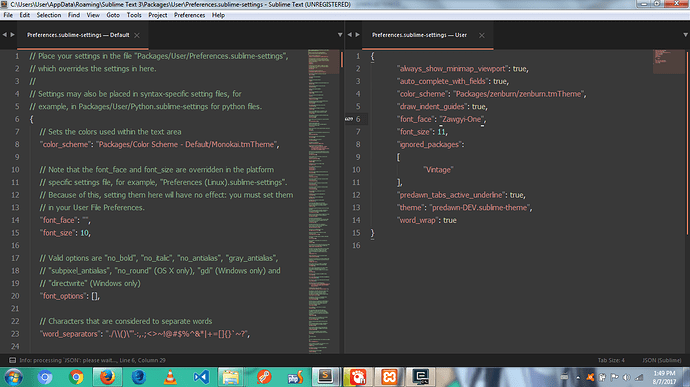Click "predawn-DEV.sublime-theme" value
Screen dimensions: 690x387
(480, 207)
